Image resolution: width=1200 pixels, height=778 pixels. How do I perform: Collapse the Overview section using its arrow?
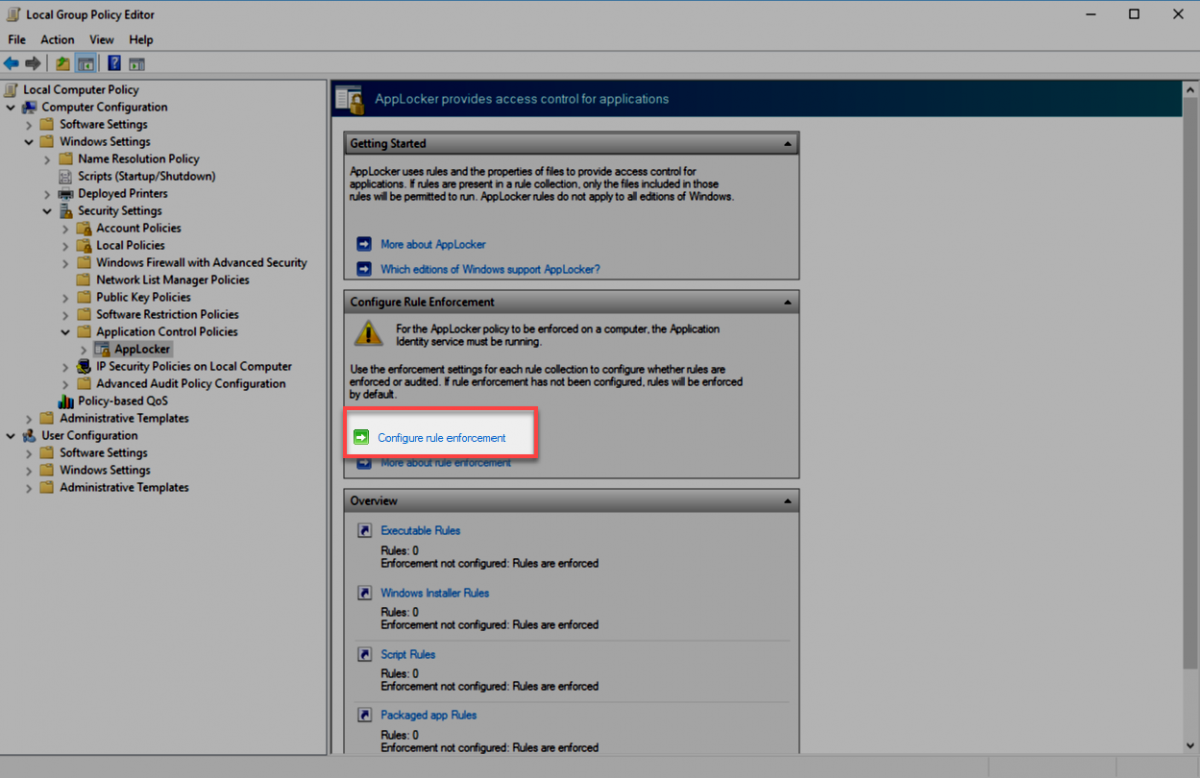pyautogui.click(x=788, y=501)
